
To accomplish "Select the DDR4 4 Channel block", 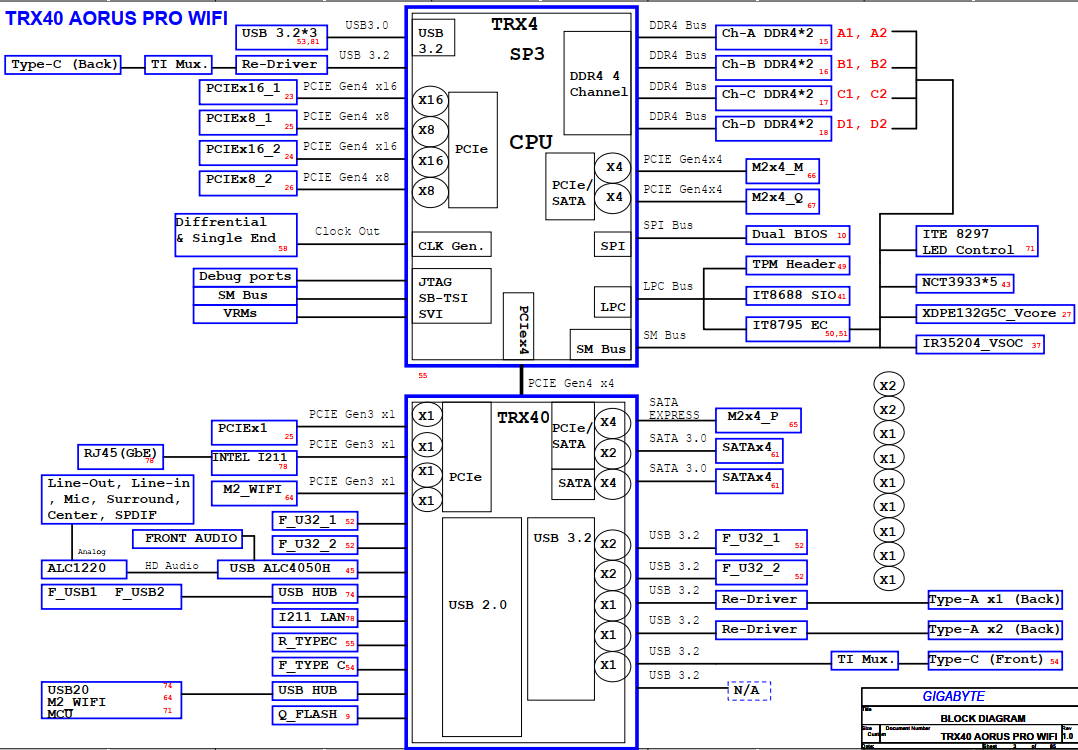I will 597,83.
